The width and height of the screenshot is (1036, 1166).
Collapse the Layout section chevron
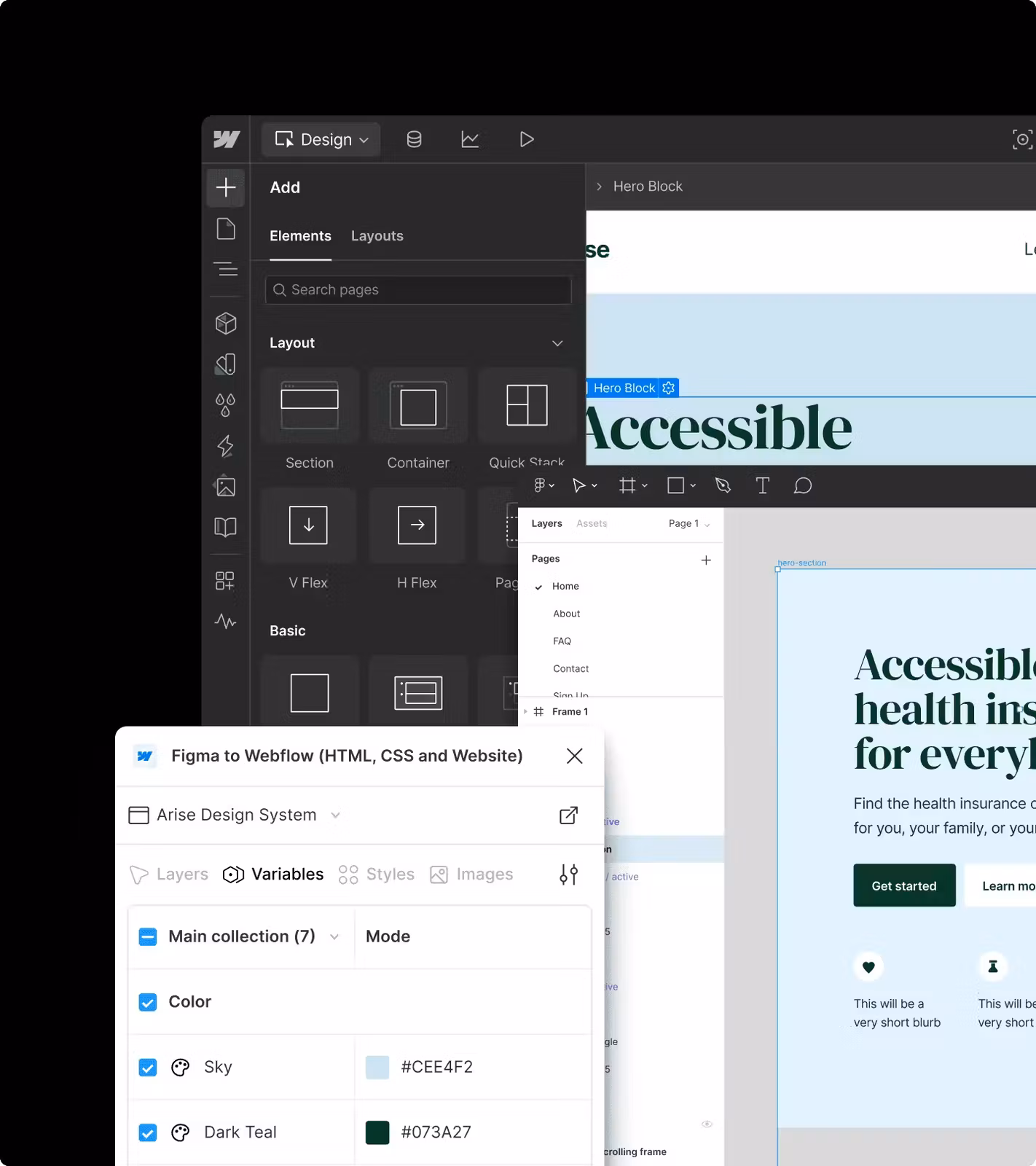557,343
